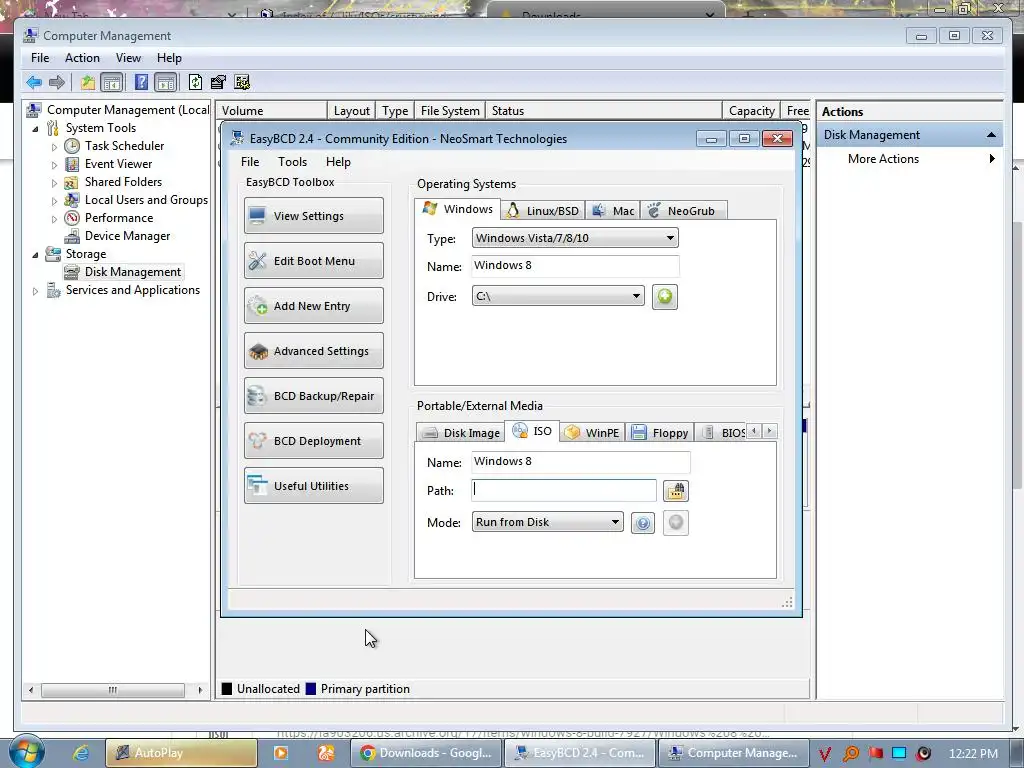Open EasyBCD Help menu
1024x768 pixels.
338,162
